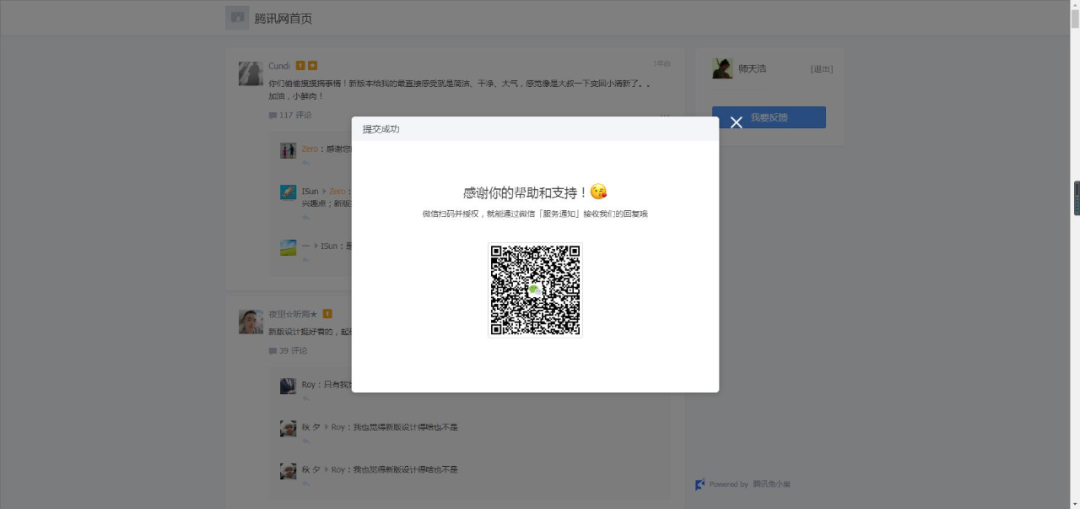Click Roy's avatar in the replies

[x=288, y=386]
